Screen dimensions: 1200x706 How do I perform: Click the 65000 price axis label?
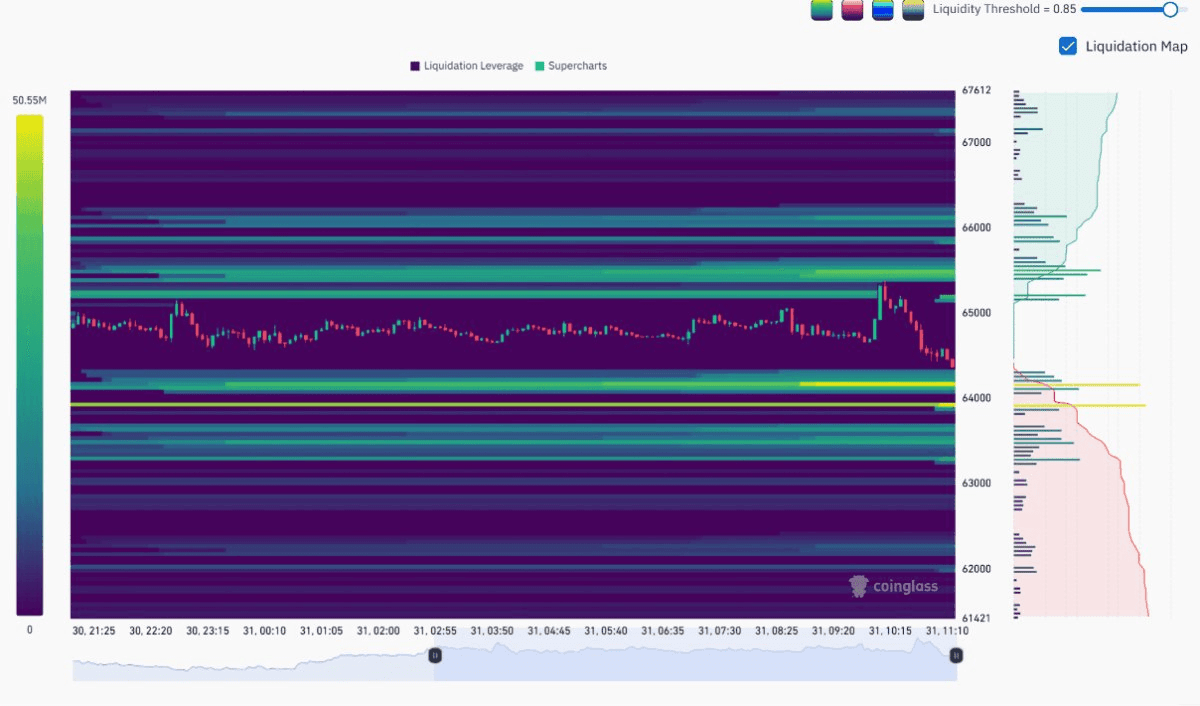977,313
